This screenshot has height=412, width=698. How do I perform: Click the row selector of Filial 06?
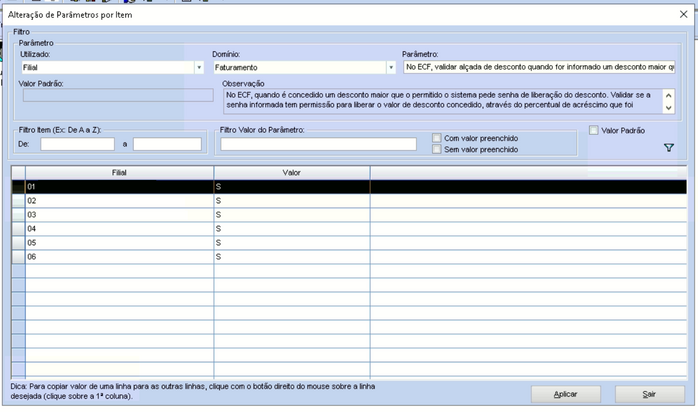[x=18, y=256]
